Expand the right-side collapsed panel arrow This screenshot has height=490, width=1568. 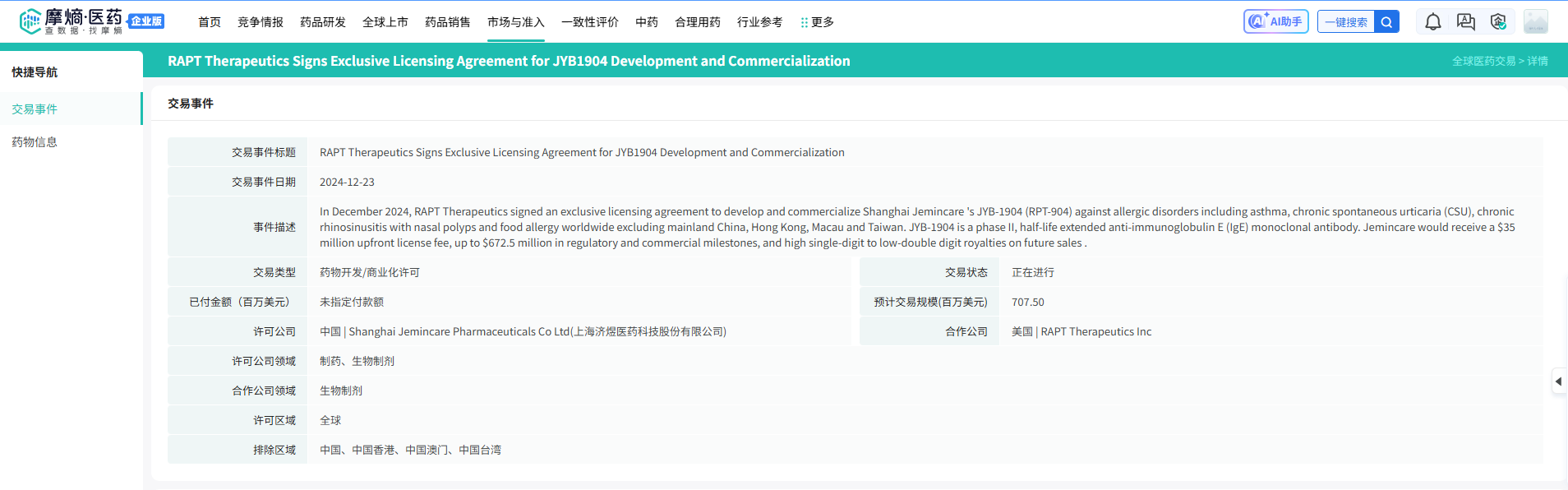pyautogui.click(x=1559, y=381)
